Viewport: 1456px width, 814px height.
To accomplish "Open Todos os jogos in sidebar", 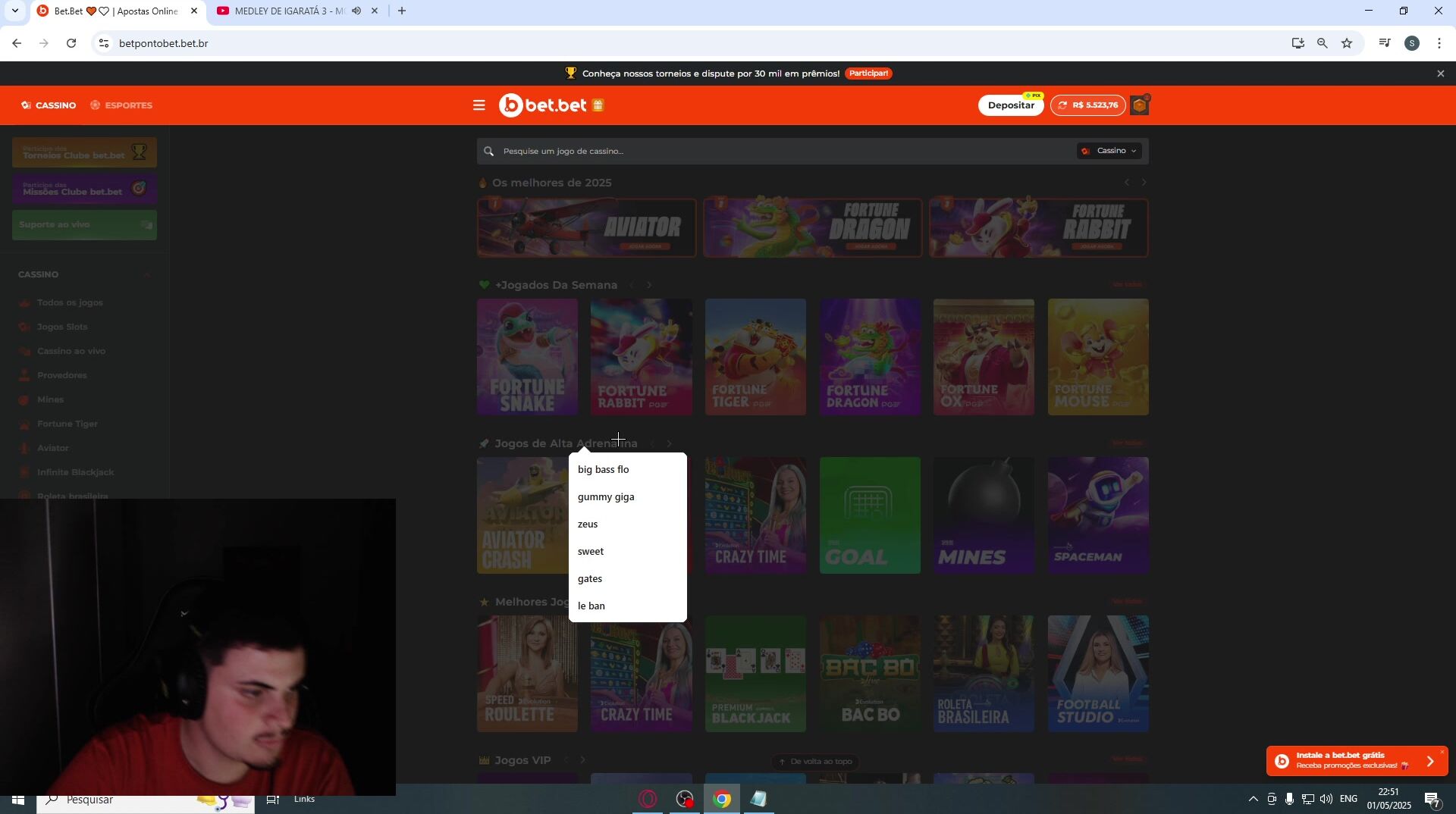I will click(x=70, y=303).
